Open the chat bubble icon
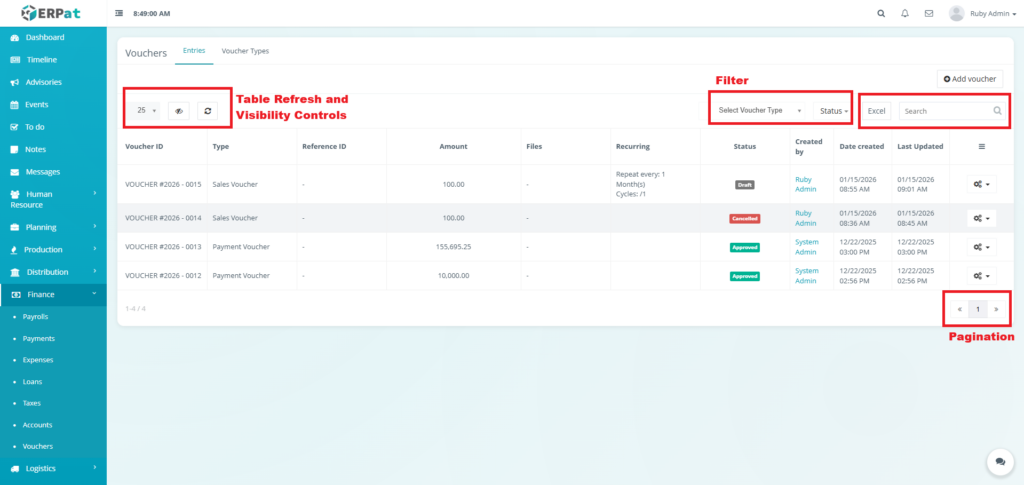The image size is (1024, 485). coord(999,461)
